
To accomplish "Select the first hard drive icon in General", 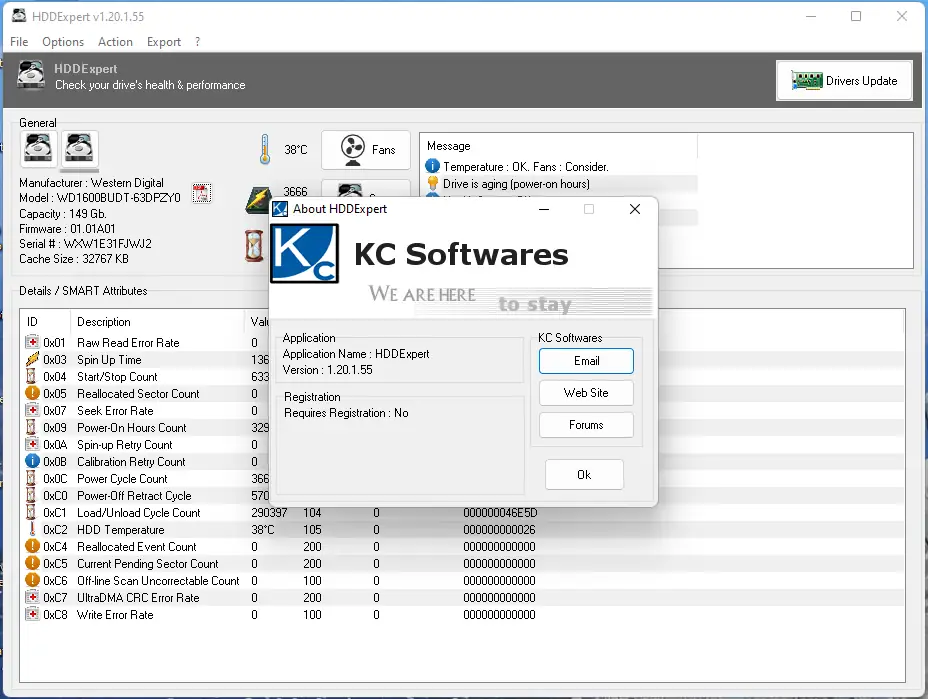I will [x=39, y=149].
